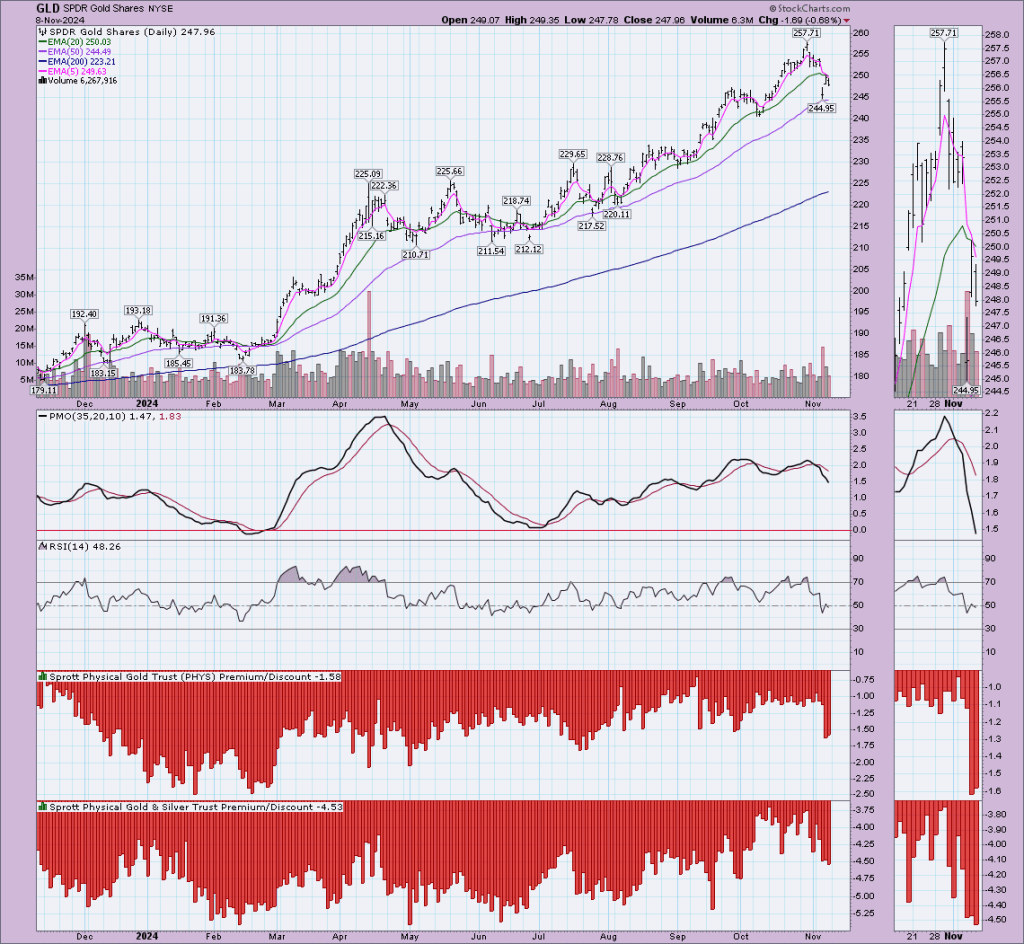The width and height of the screenshot is (1024, 944).
Task: Click the 257.71 peak price label on main chart
Action: tap(806, 33)
